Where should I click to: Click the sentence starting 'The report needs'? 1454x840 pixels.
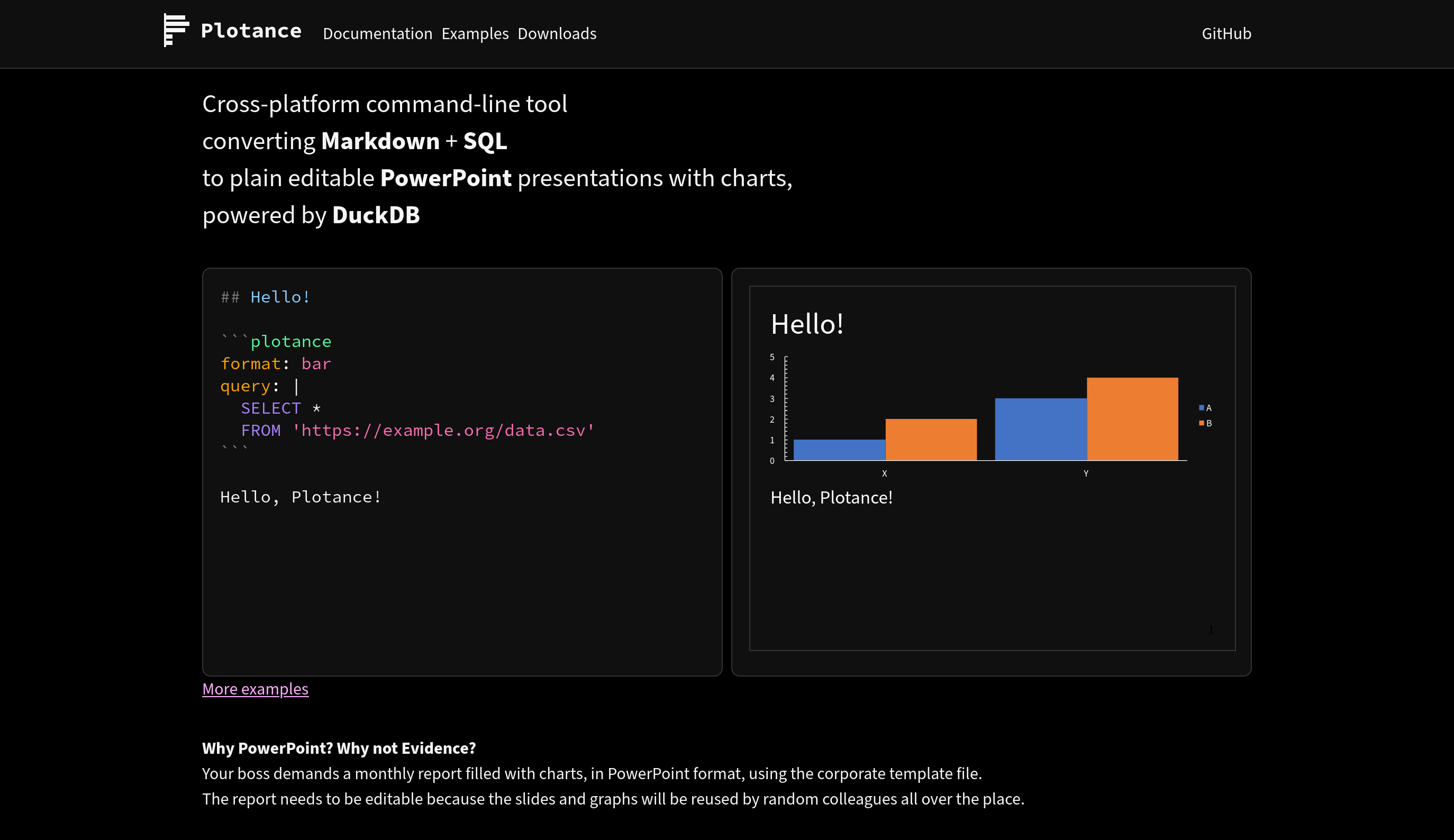(x=613, y=799)
